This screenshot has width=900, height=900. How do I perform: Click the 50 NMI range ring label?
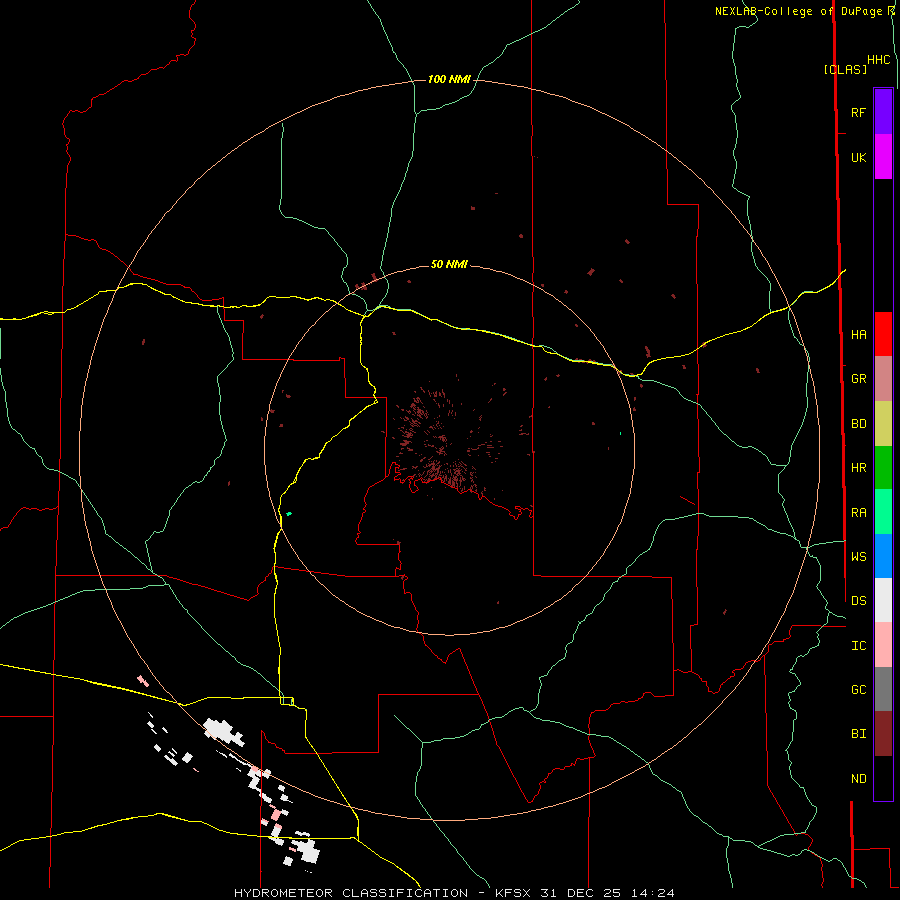(449, 264)
